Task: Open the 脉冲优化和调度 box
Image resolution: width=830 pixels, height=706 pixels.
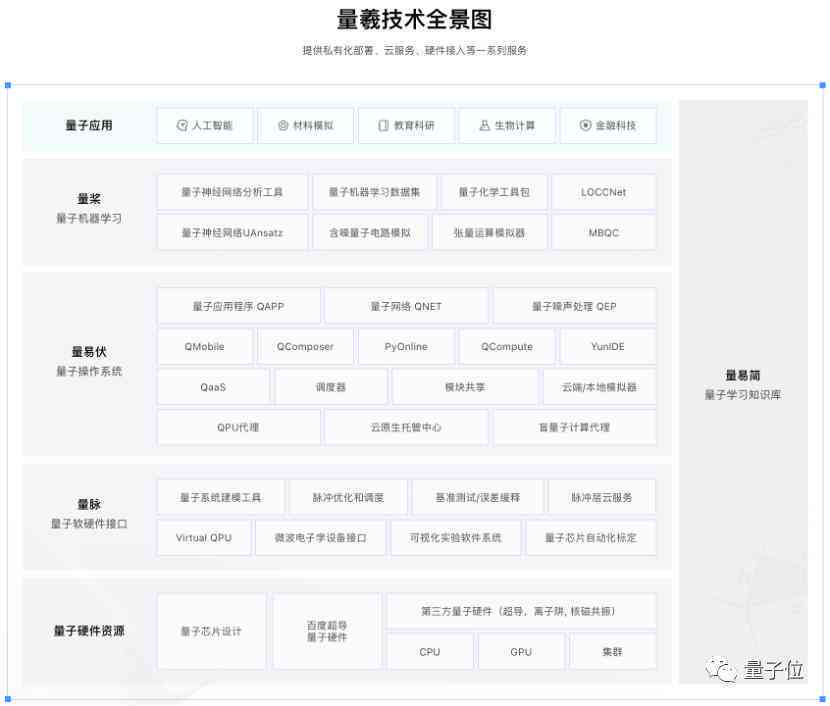Action: (348, 497)
